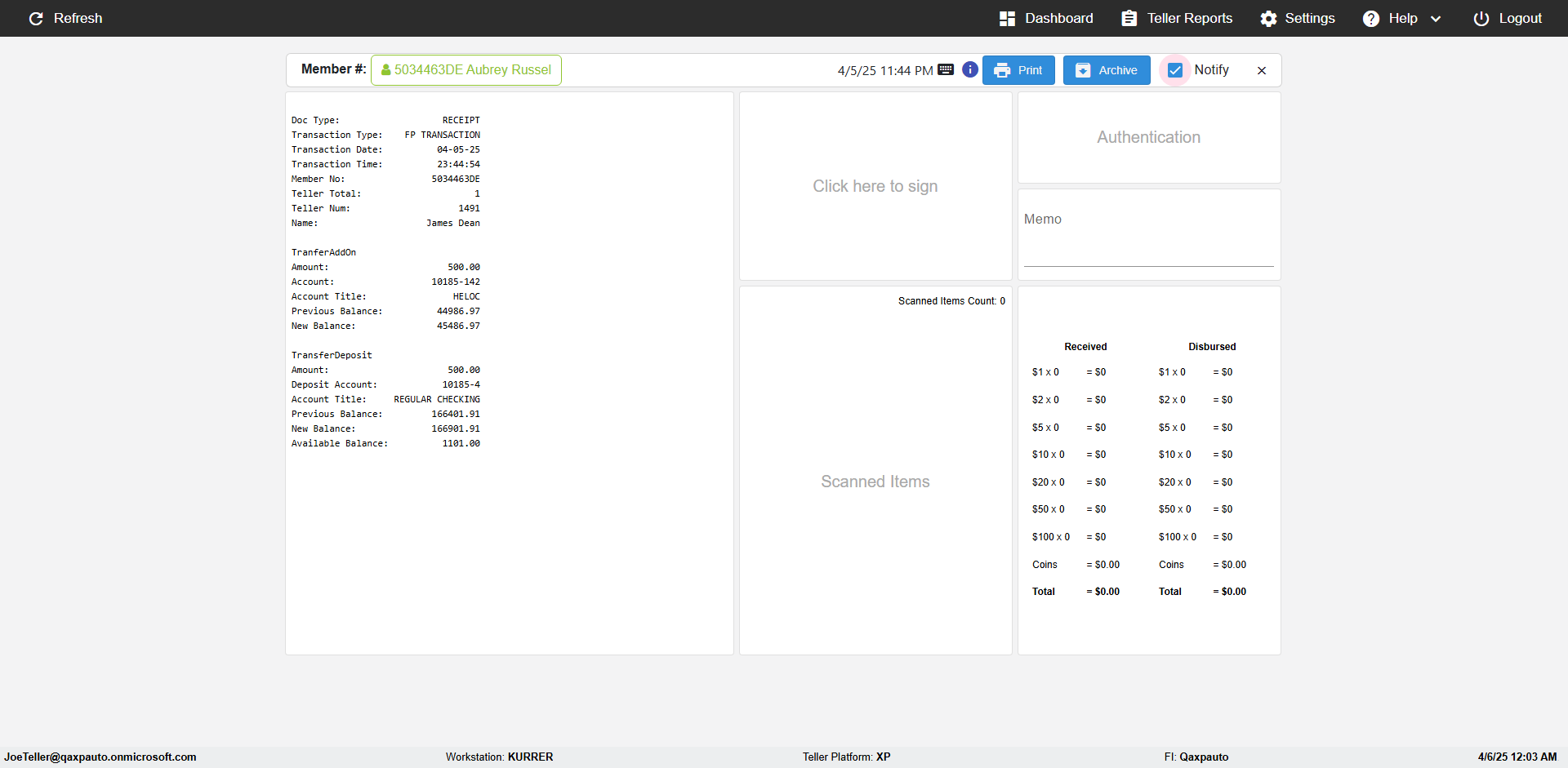Click the Refresh circular arrow icon
This screenshot has width=1568, height=768.
point(36,19)
